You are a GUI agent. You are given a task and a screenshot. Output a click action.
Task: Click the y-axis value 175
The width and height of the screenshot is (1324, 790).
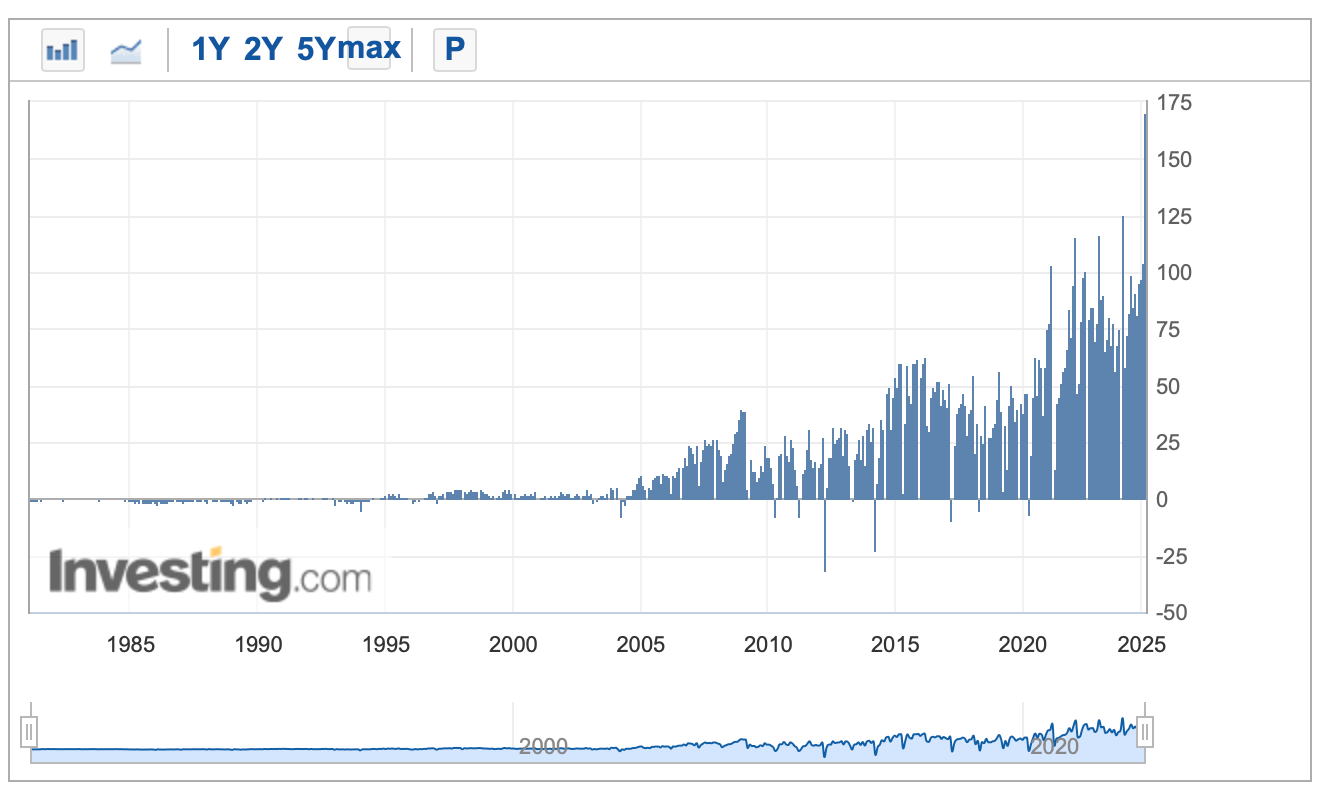coord(1173,103)
